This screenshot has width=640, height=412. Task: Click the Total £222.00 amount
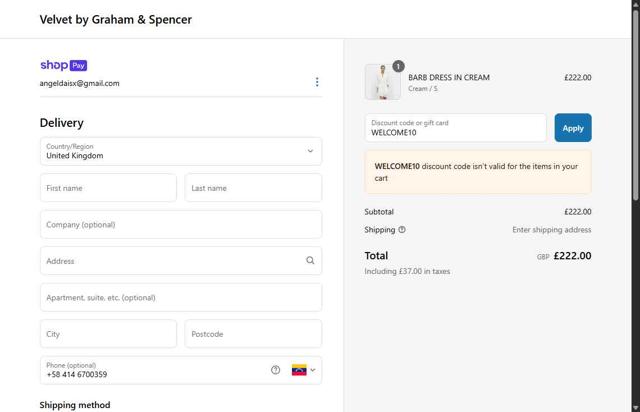[x=572, y=256]
